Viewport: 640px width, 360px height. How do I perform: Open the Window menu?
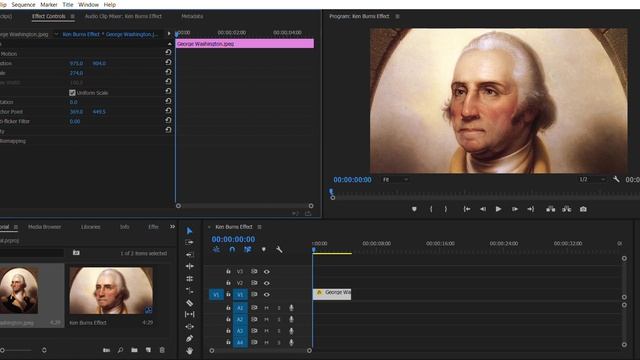(x=88, y=4)
